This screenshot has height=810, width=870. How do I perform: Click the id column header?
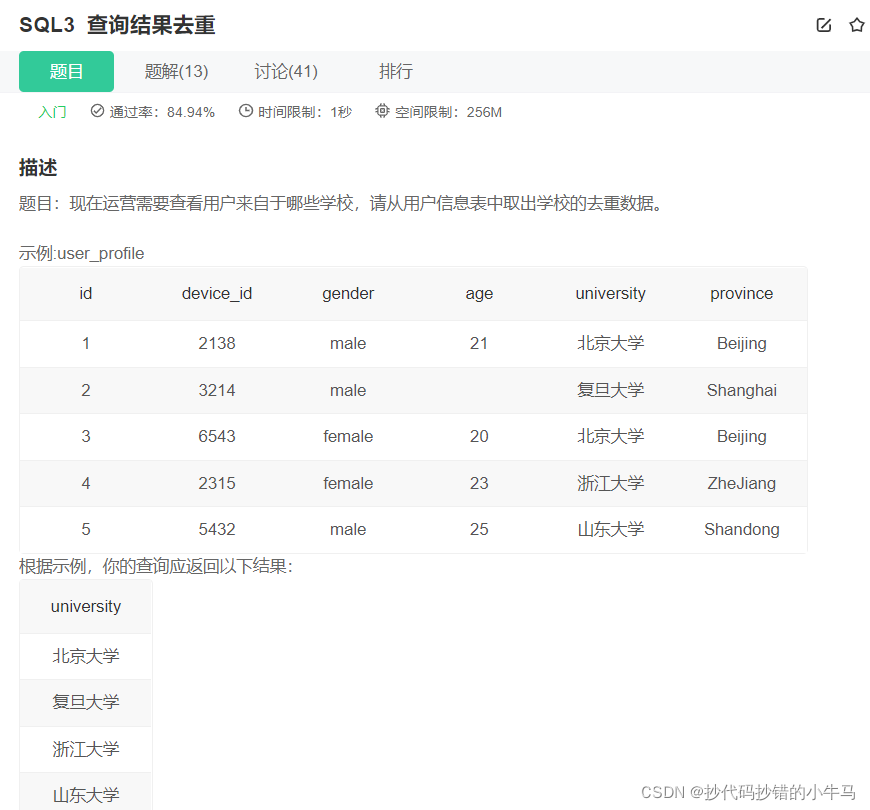pyautogui.click(x=85, y=293)
